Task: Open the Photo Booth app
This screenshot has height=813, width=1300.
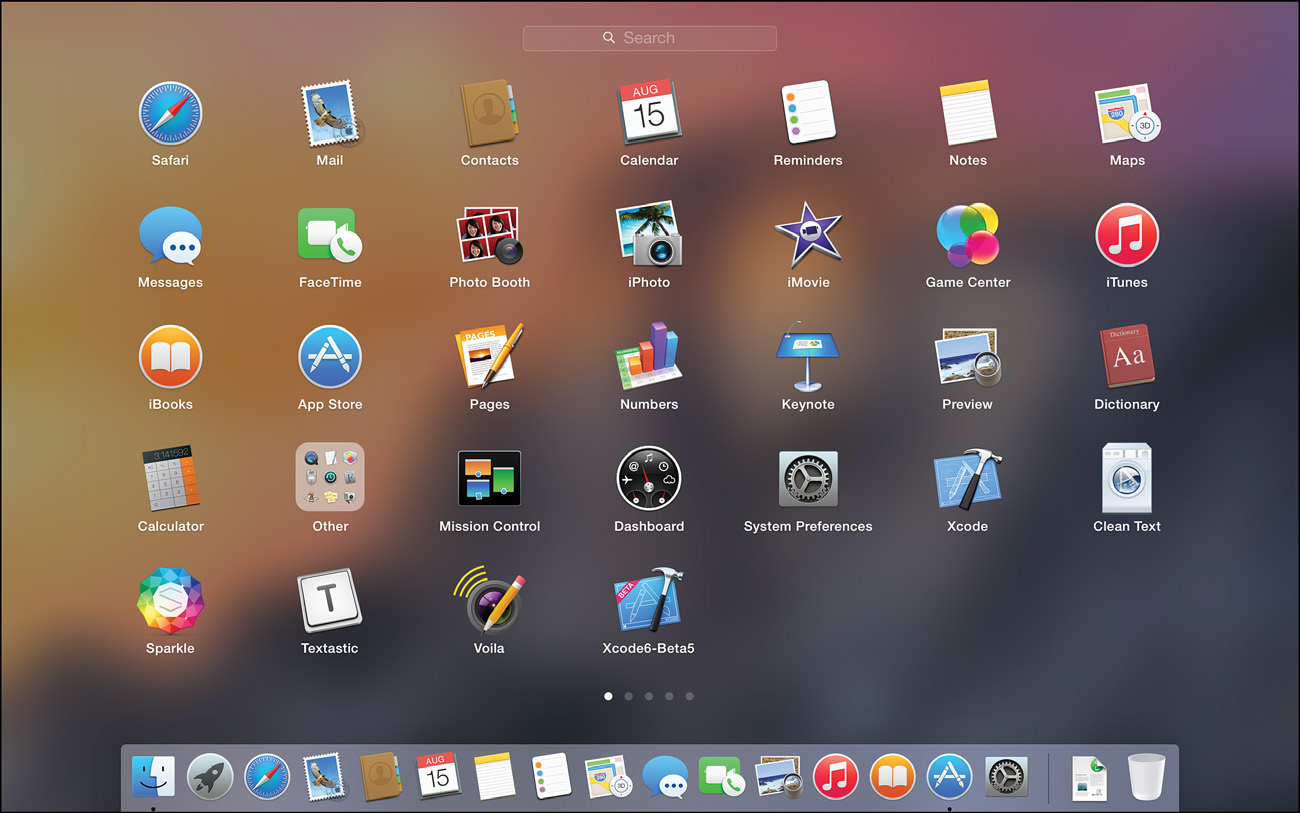Action: click(x=489, y=235)
